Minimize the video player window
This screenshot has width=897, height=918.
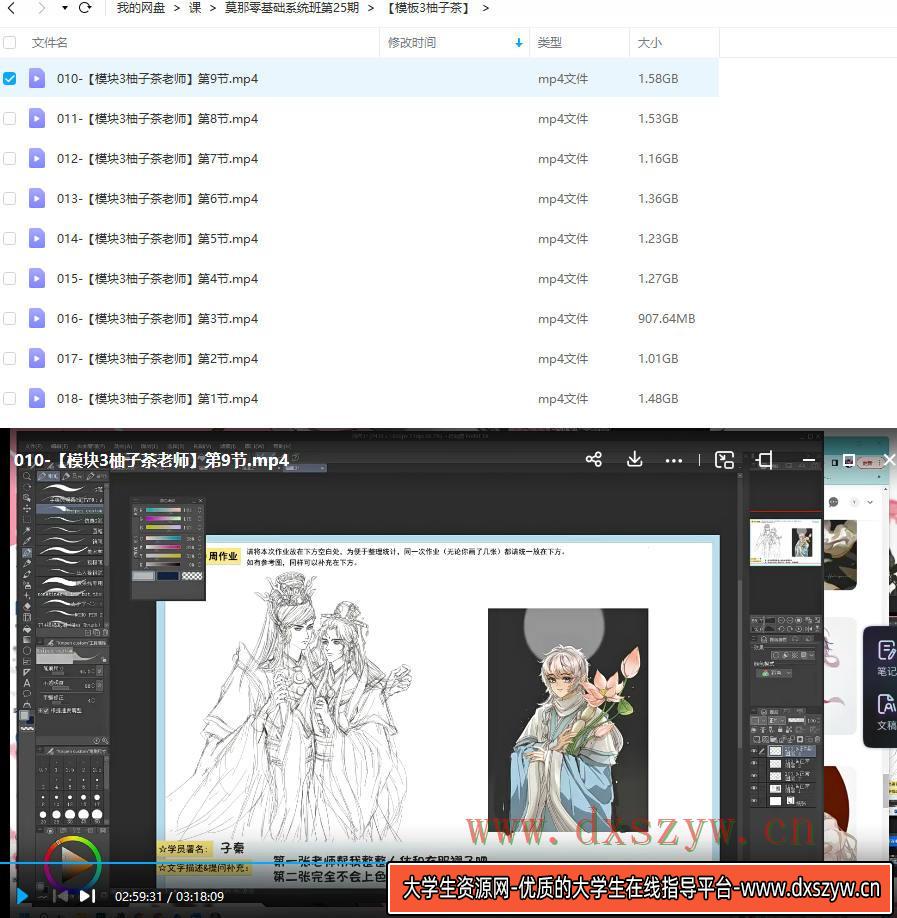809,460
